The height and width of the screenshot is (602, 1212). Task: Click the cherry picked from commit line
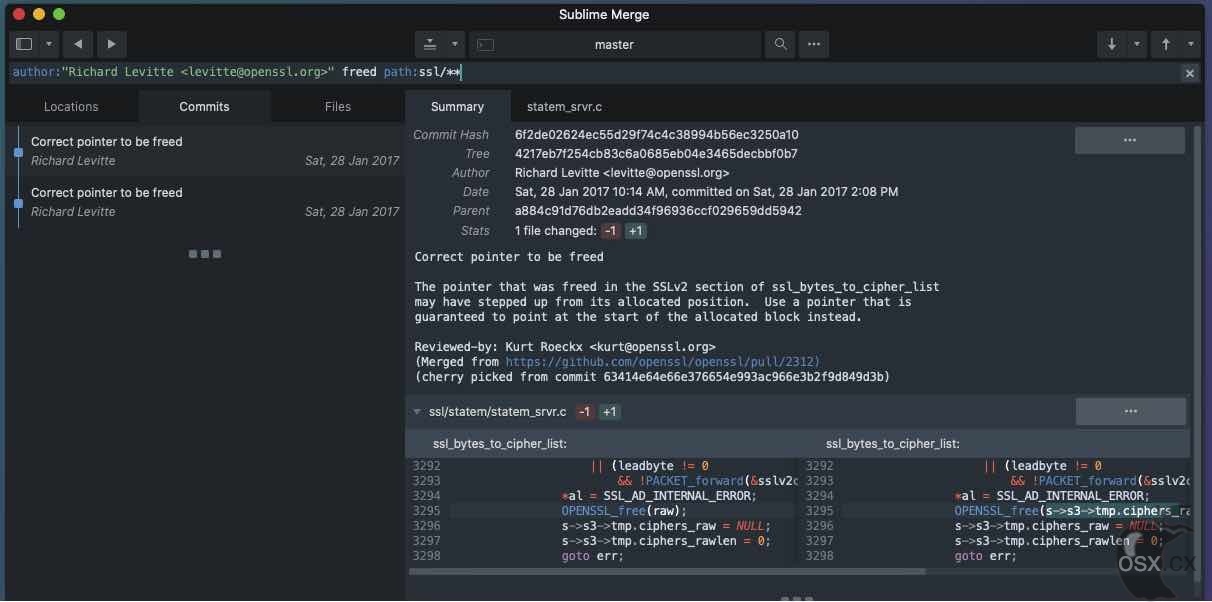(x=652, y=377)
